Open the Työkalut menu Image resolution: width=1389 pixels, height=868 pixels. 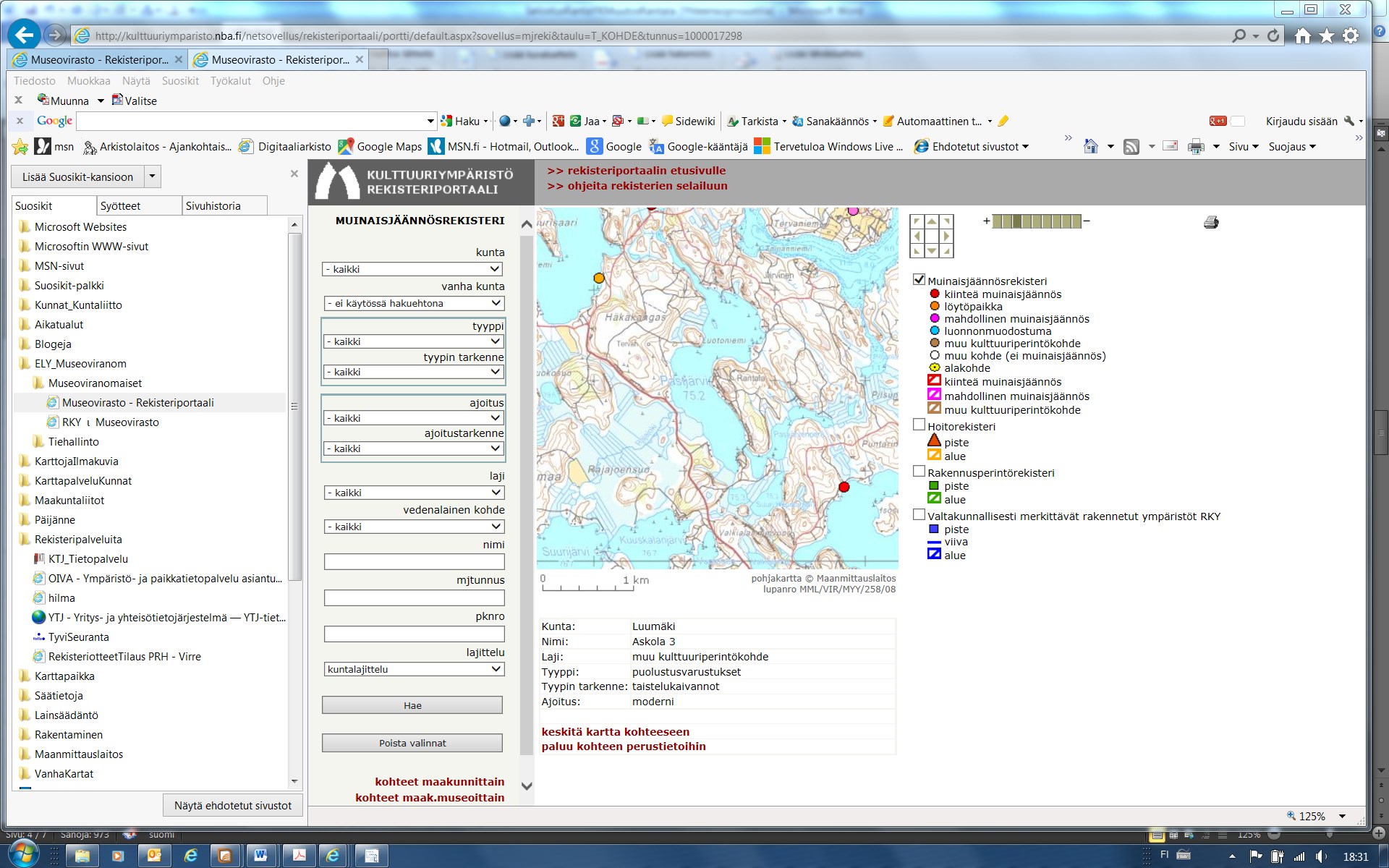click(231, 81)
